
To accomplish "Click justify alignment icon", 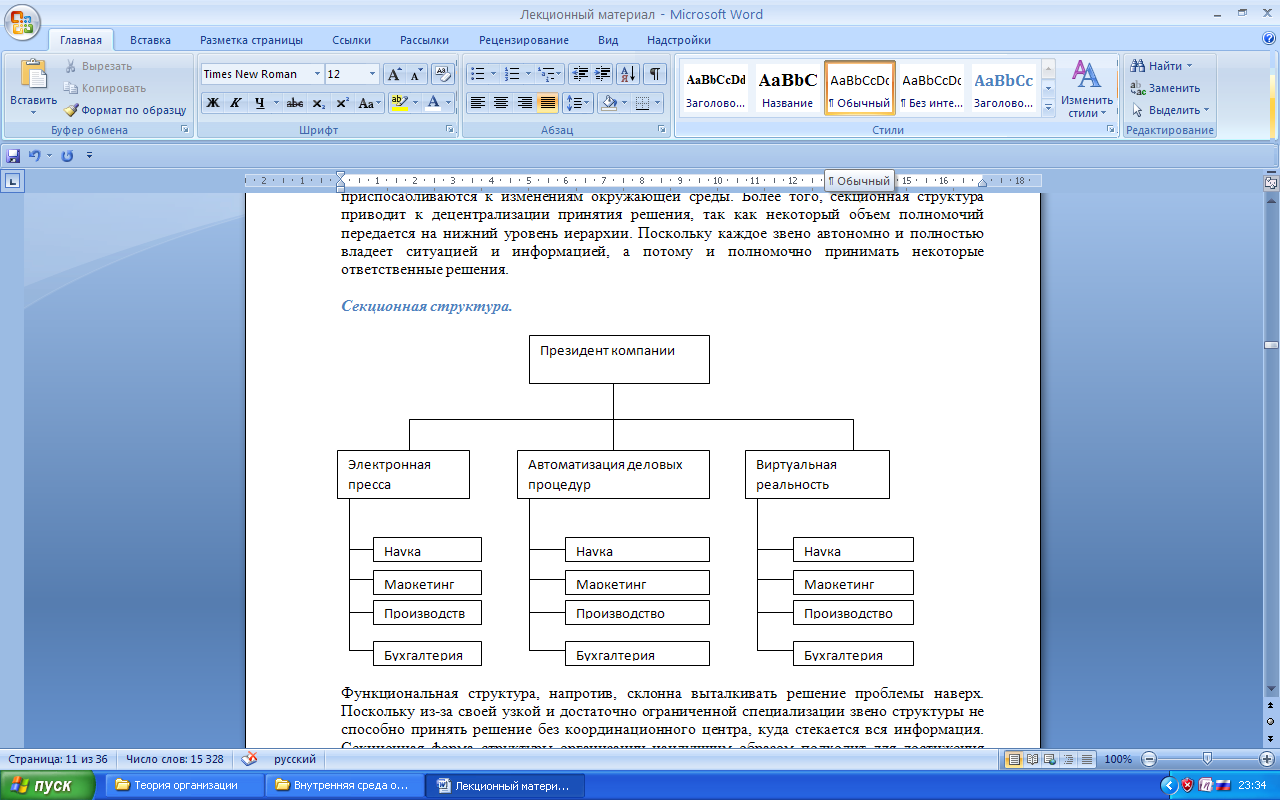I will pos(548,102).
